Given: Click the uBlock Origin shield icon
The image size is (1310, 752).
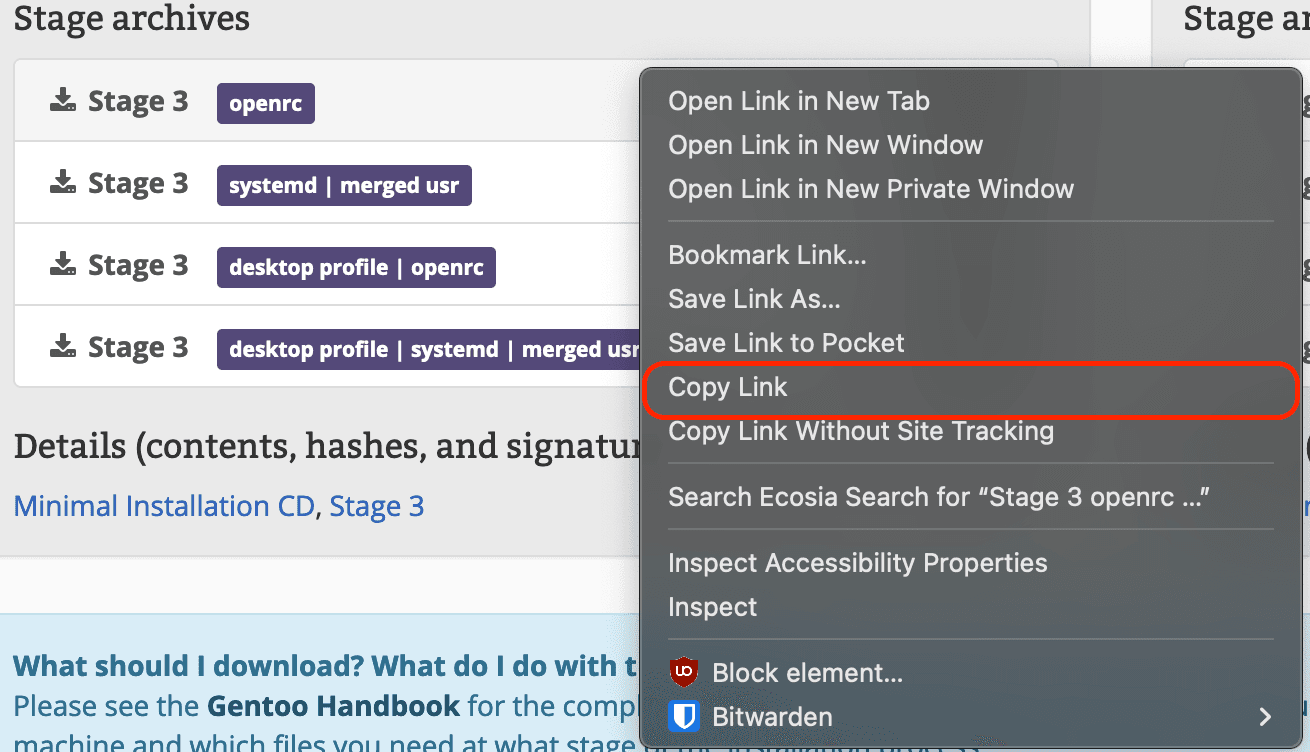Looking at the screenshot, I should click(x=683, y=672).
